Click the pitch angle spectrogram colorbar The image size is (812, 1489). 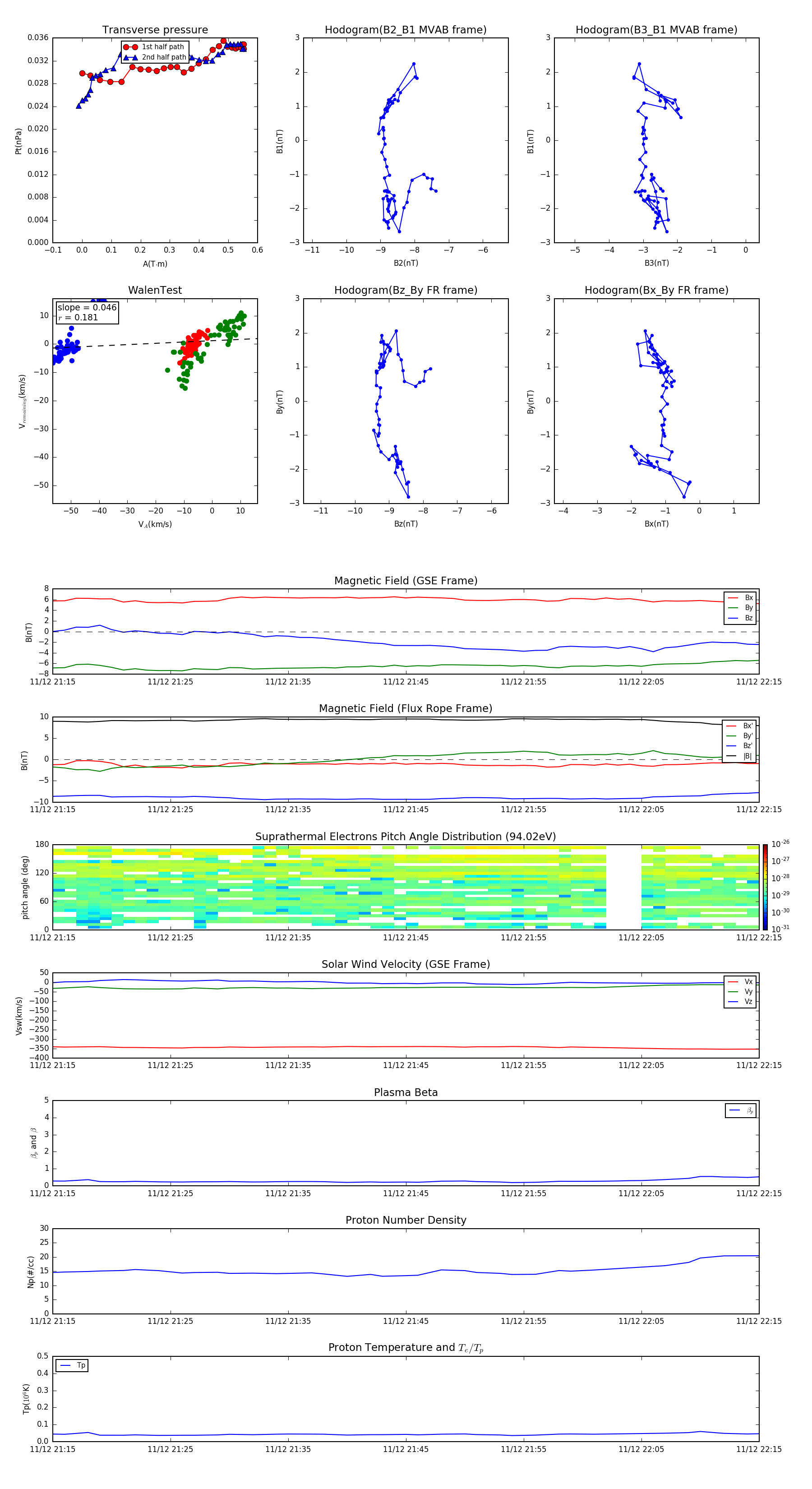[x=765, y=887]
